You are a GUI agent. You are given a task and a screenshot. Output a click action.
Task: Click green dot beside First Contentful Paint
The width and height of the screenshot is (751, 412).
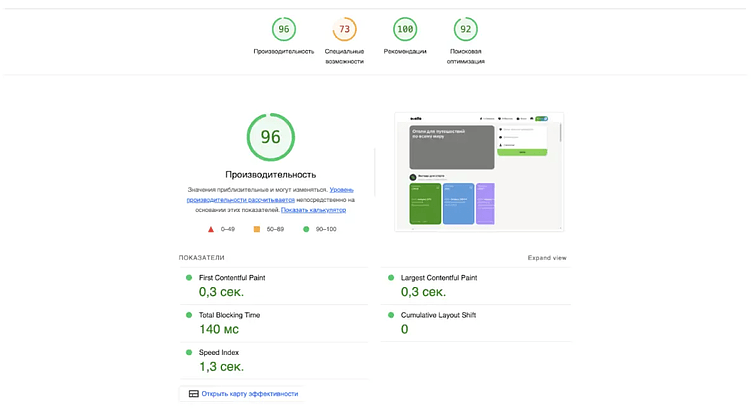tap(189, 278)
